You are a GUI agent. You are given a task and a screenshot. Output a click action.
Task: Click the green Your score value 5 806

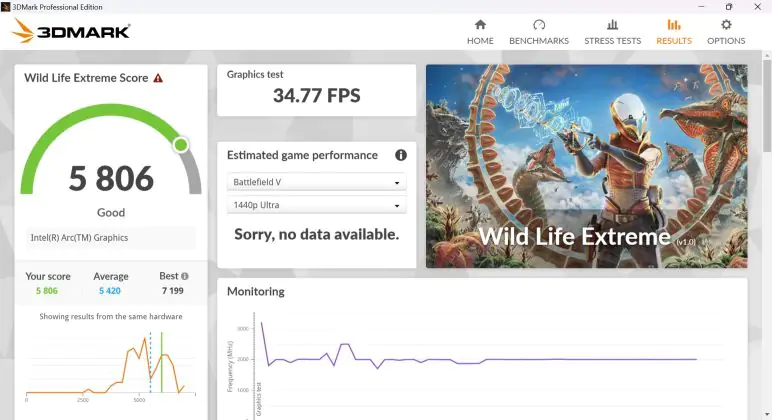pos(47,291)
